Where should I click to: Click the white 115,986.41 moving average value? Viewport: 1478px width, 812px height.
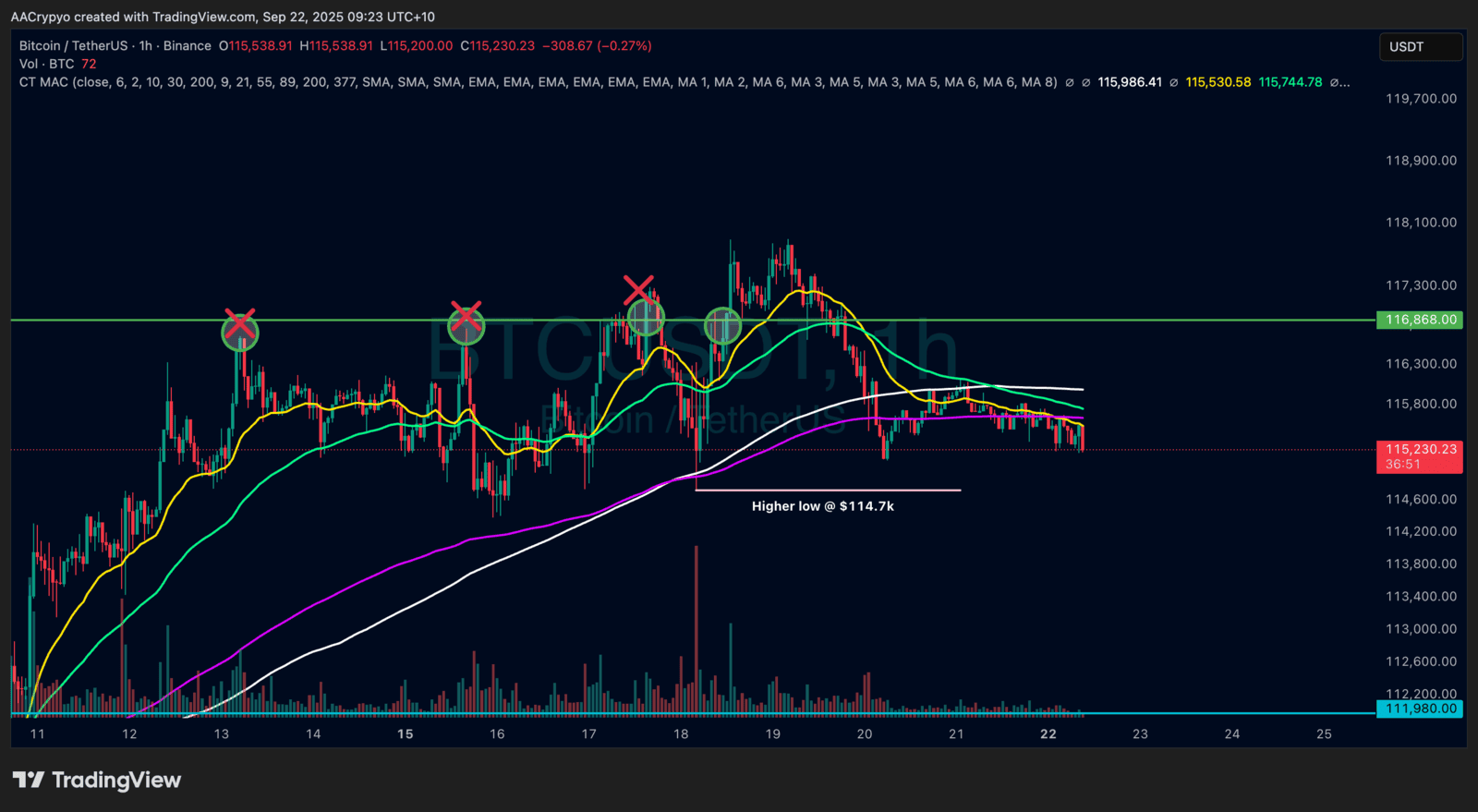1129,82
